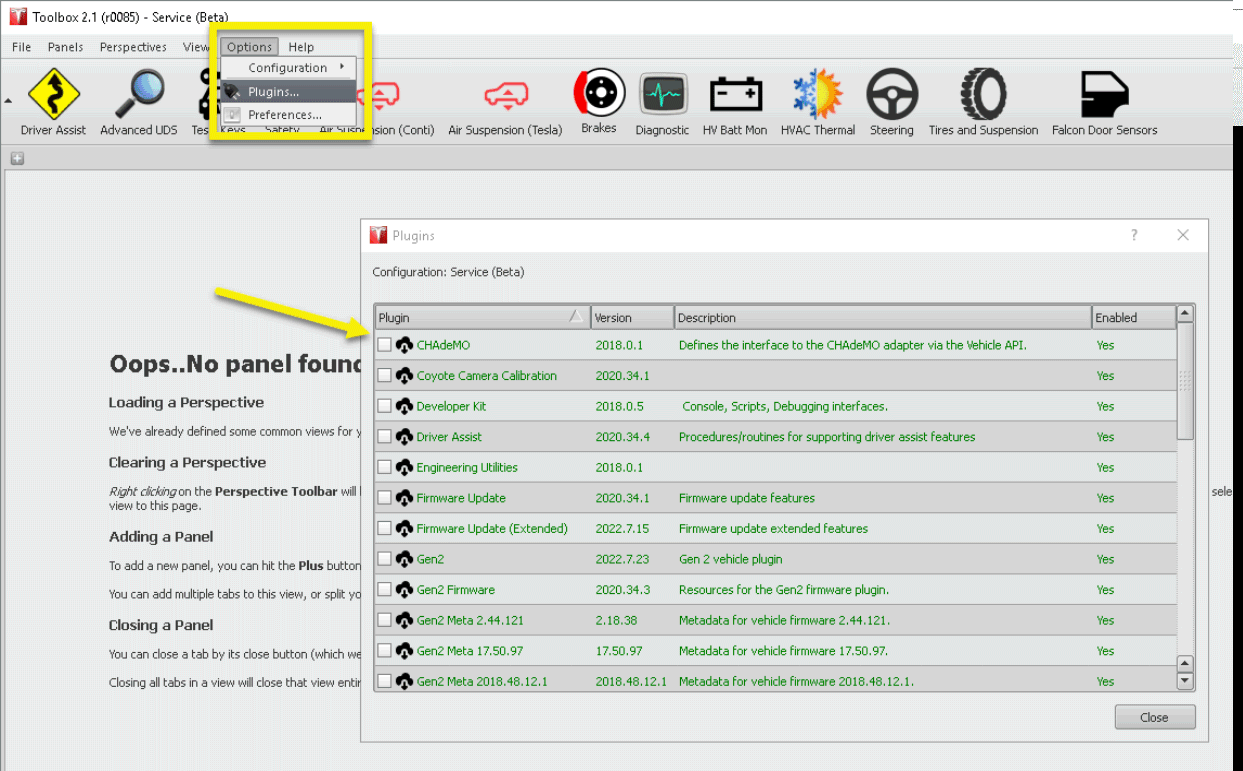Click cloud download icon for Gen2 plugin
The width and height of the screenshot is (1243, 771).
coord(404,559)
